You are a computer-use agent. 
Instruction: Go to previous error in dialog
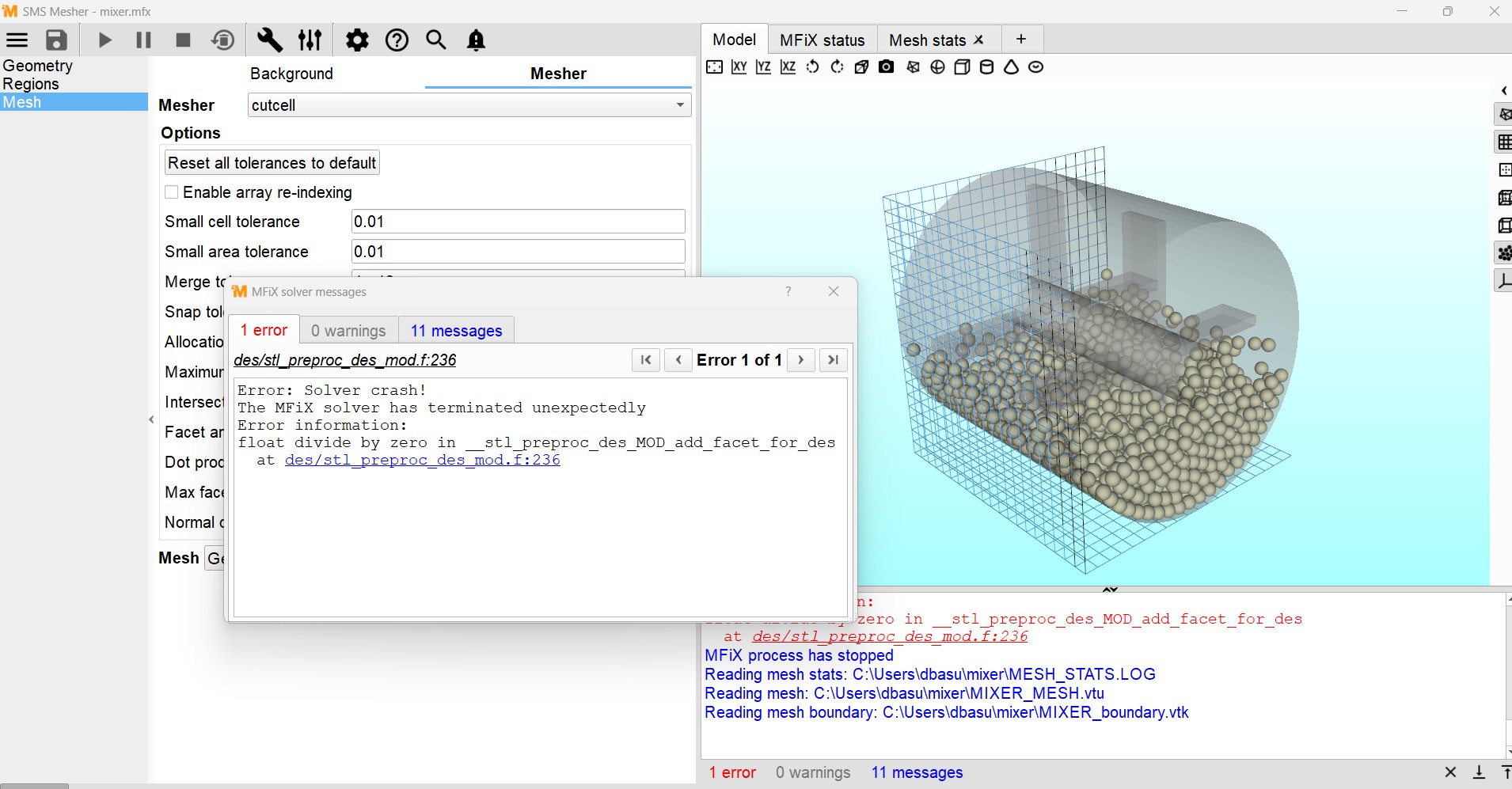pyautogui.click(x=678, y=360)
